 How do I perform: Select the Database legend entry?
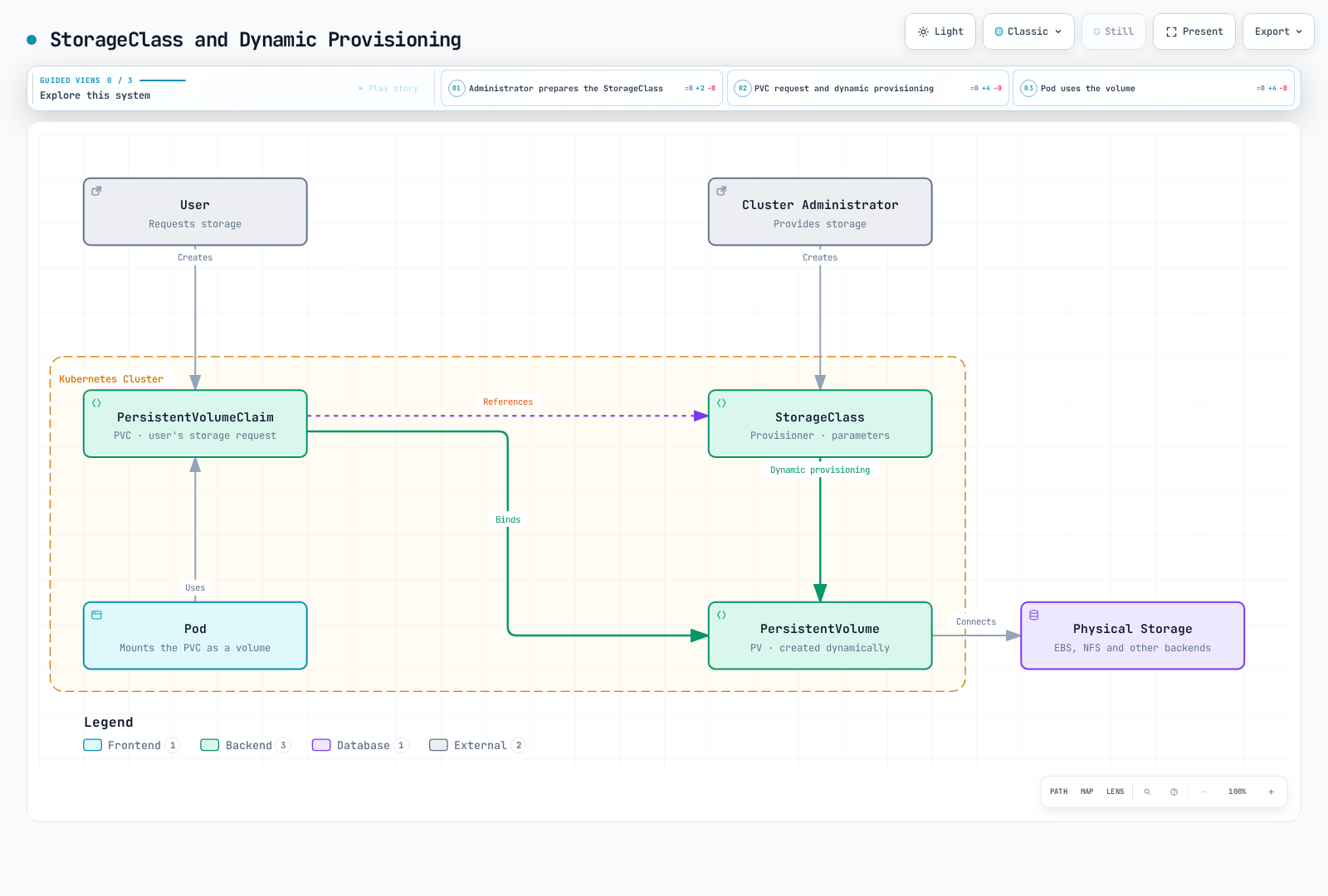(360, 745)
